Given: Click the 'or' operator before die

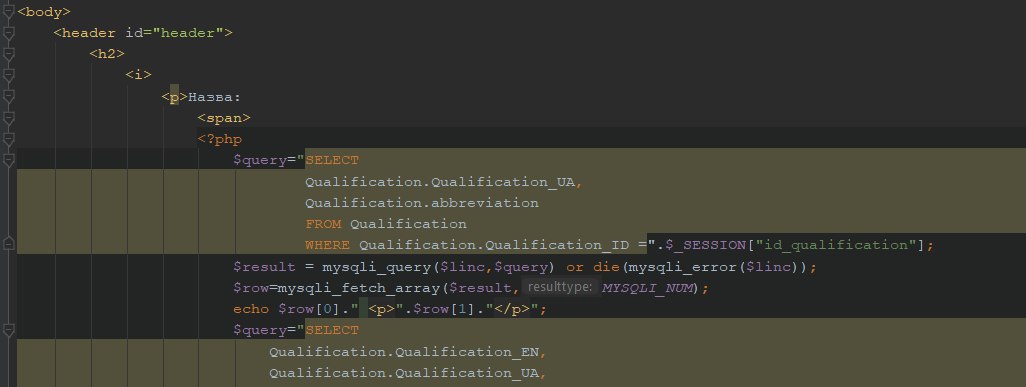Looking at the screenshot, I should (x=575, y=267).
